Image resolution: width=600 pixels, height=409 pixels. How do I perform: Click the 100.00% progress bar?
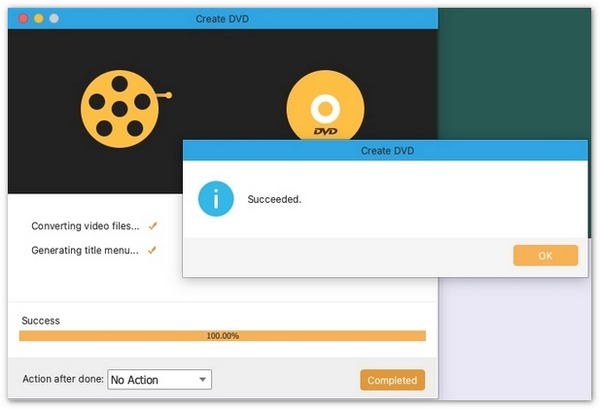222,336
